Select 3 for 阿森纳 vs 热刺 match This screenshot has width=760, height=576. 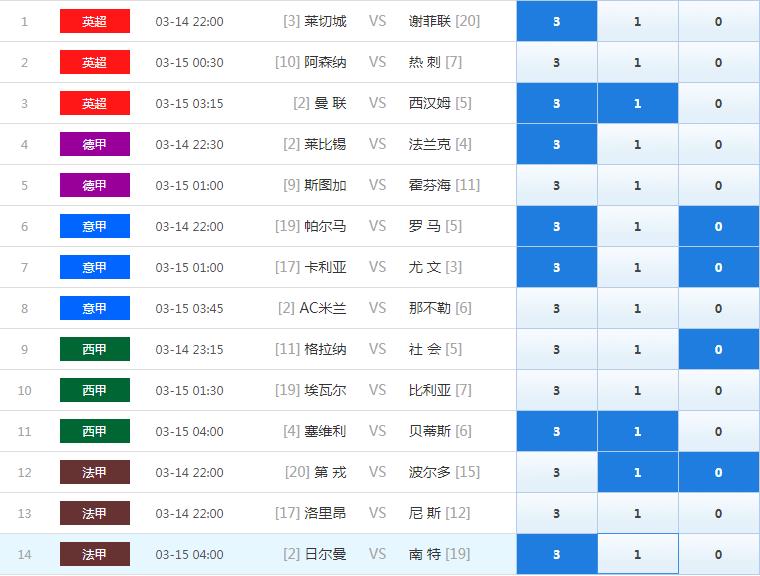(556, 62)
